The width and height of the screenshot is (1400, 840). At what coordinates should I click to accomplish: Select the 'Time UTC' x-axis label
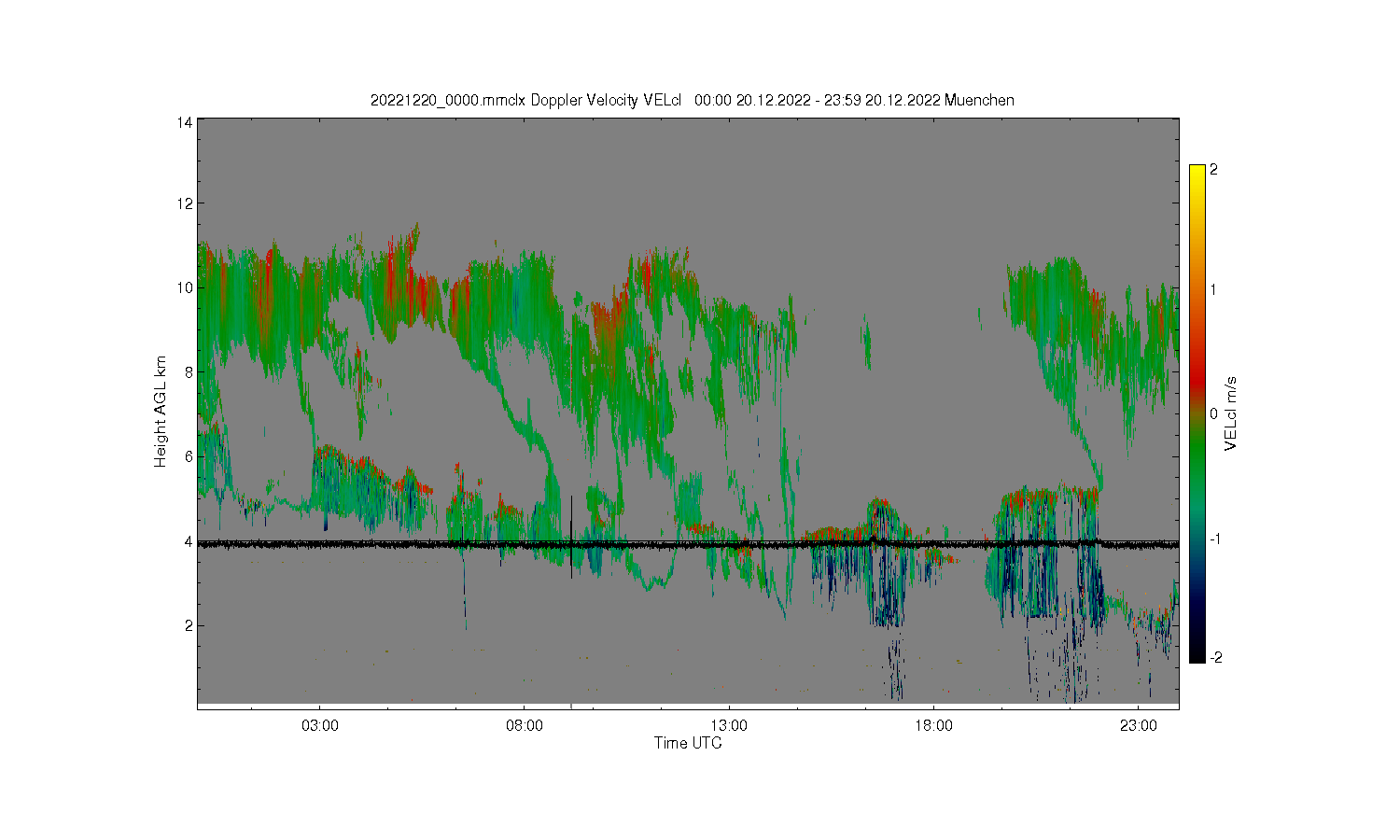(688, 743)
